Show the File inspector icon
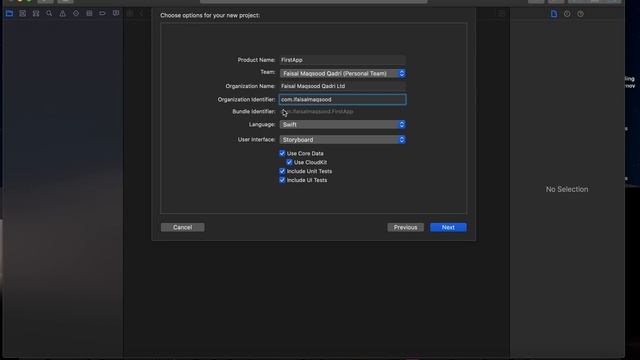The image size is (640, 360). pyautogui.click(x=554, y=14)
